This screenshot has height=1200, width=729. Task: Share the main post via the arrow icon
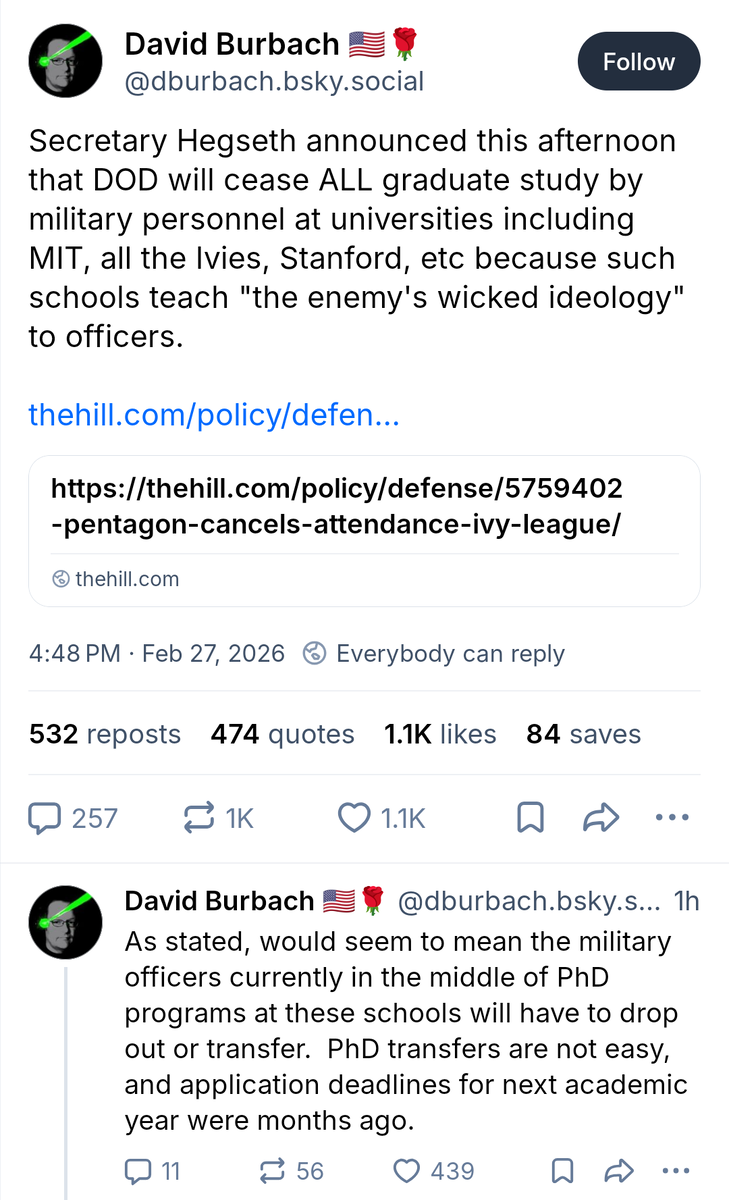tap(600, 818)
